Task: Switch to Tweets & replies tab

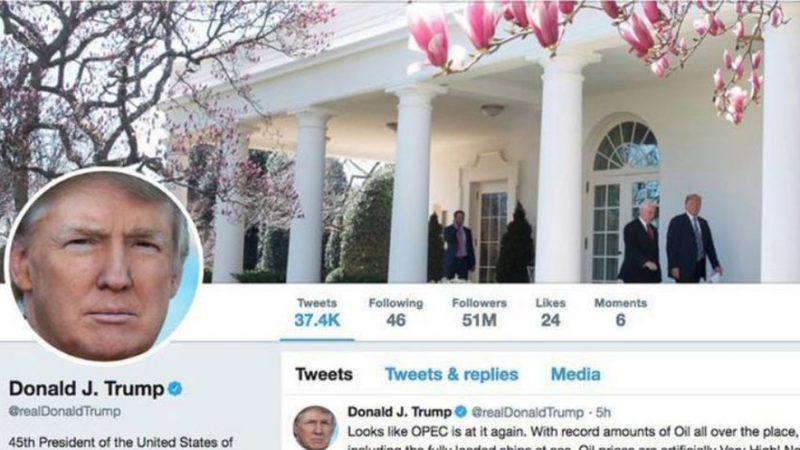Action: click(x=452, y=374)
